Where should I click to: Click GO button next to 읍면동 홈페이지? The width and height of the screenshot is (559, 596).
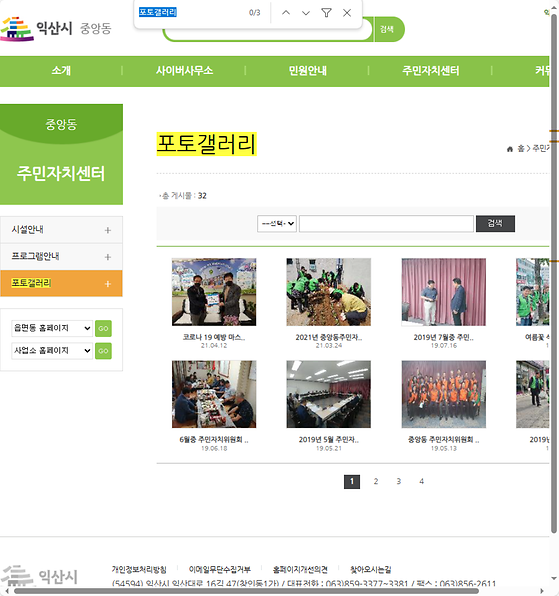pyautogui.click(x=103, y=328)
